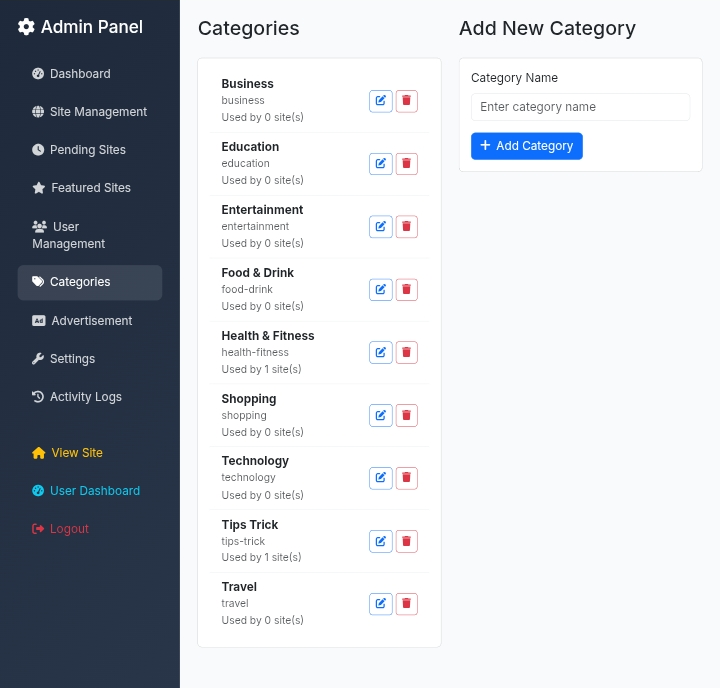Image resolution: width=720 pixels, height=688 pixels.
Task: Edit the Health & Fitness category
Action: [x=381, y=353]
